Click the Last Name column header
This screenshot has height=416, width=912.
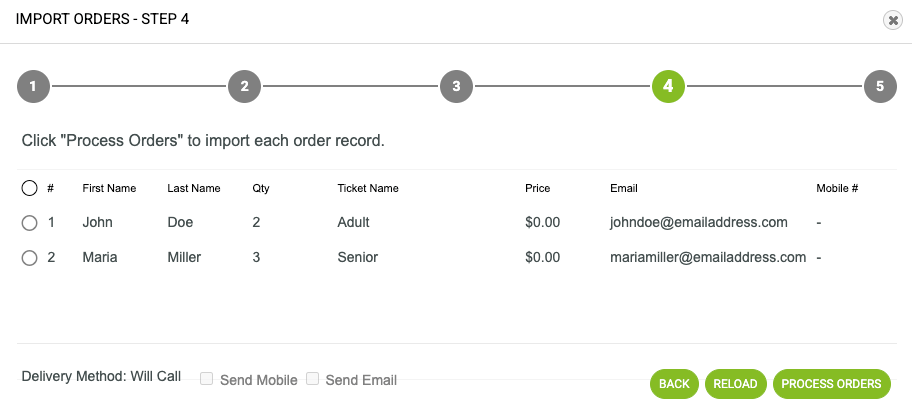pyautogui.click(x=194, y=188)
